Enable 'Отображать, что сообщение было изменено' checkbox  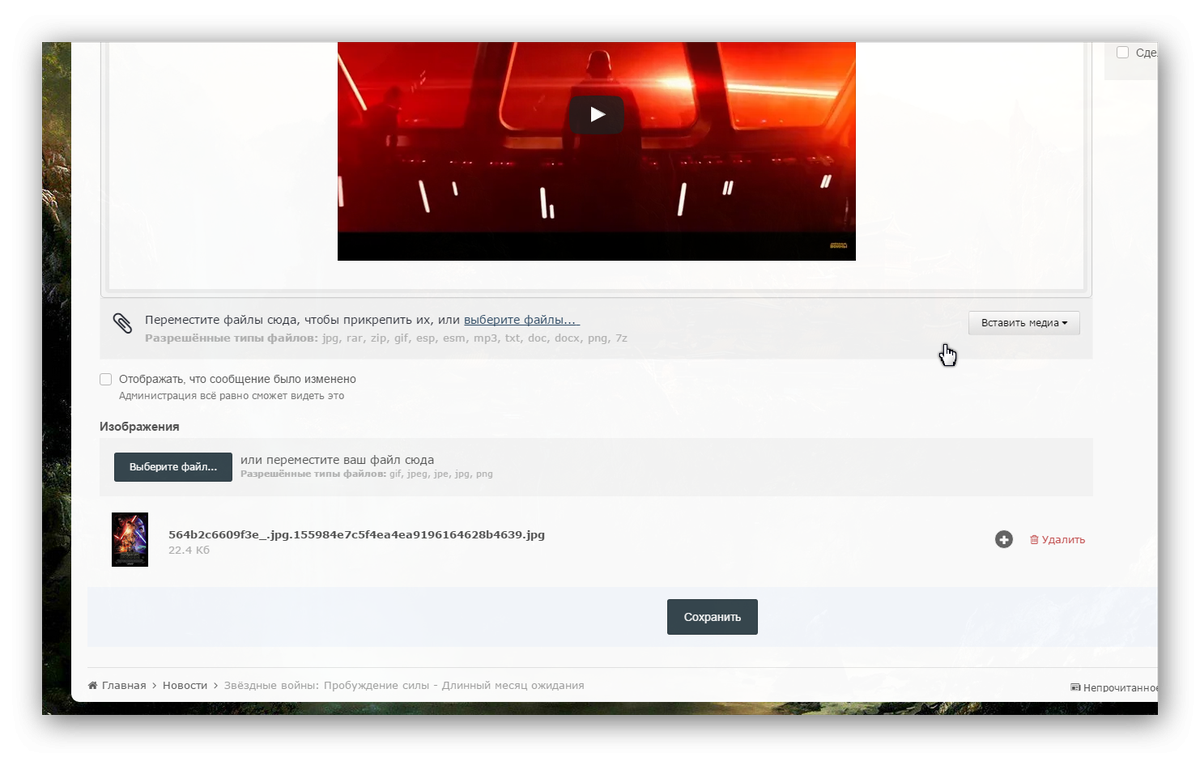click(x=106, y=380)
